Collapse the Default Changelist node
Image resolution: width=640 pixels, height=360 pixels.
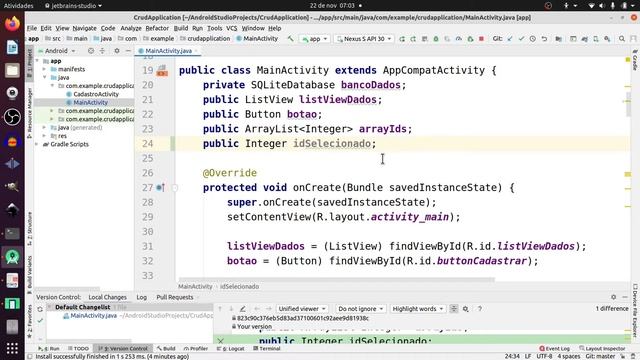49,307
